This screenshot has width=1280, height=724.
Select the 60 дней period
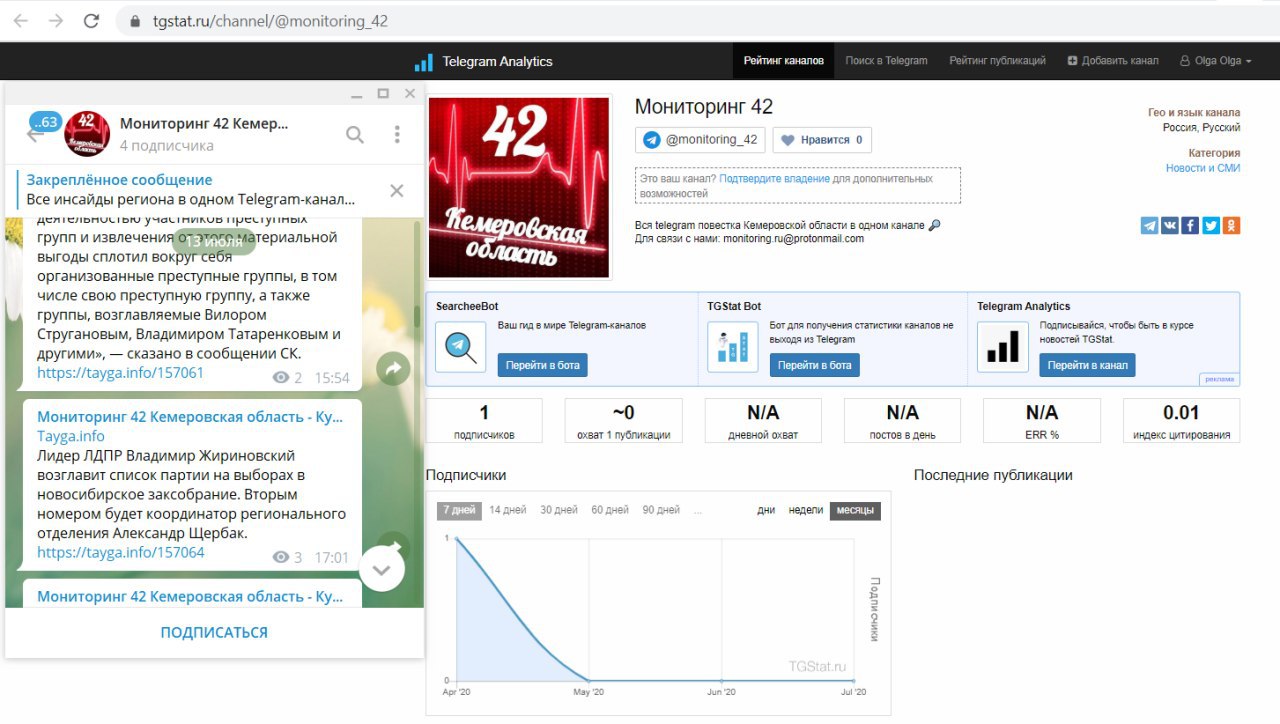coord(610,510)
